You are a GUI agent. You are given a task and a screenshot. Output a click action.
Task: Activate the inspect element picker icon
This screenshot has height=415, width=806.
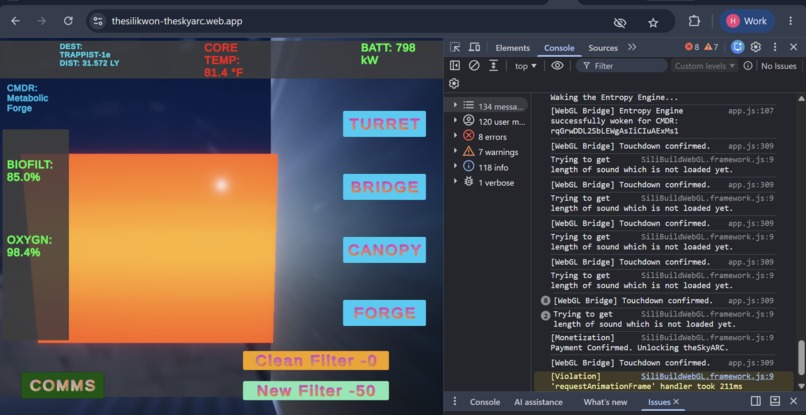coord(455,47)
